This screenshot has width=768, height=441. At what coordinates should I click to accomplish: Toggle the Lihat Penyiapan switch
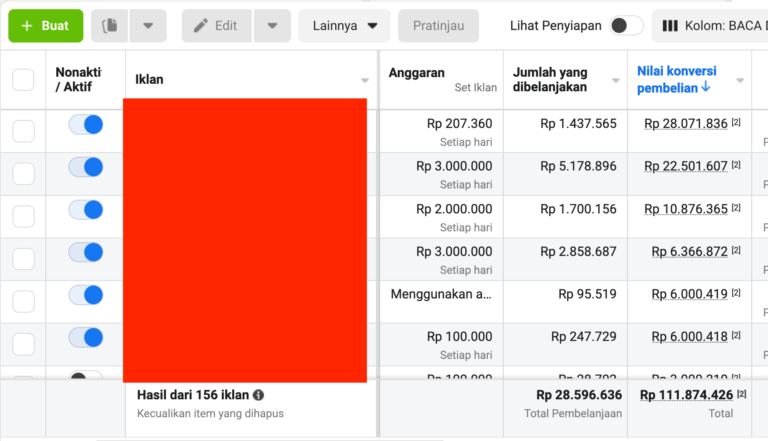[626, 25]
